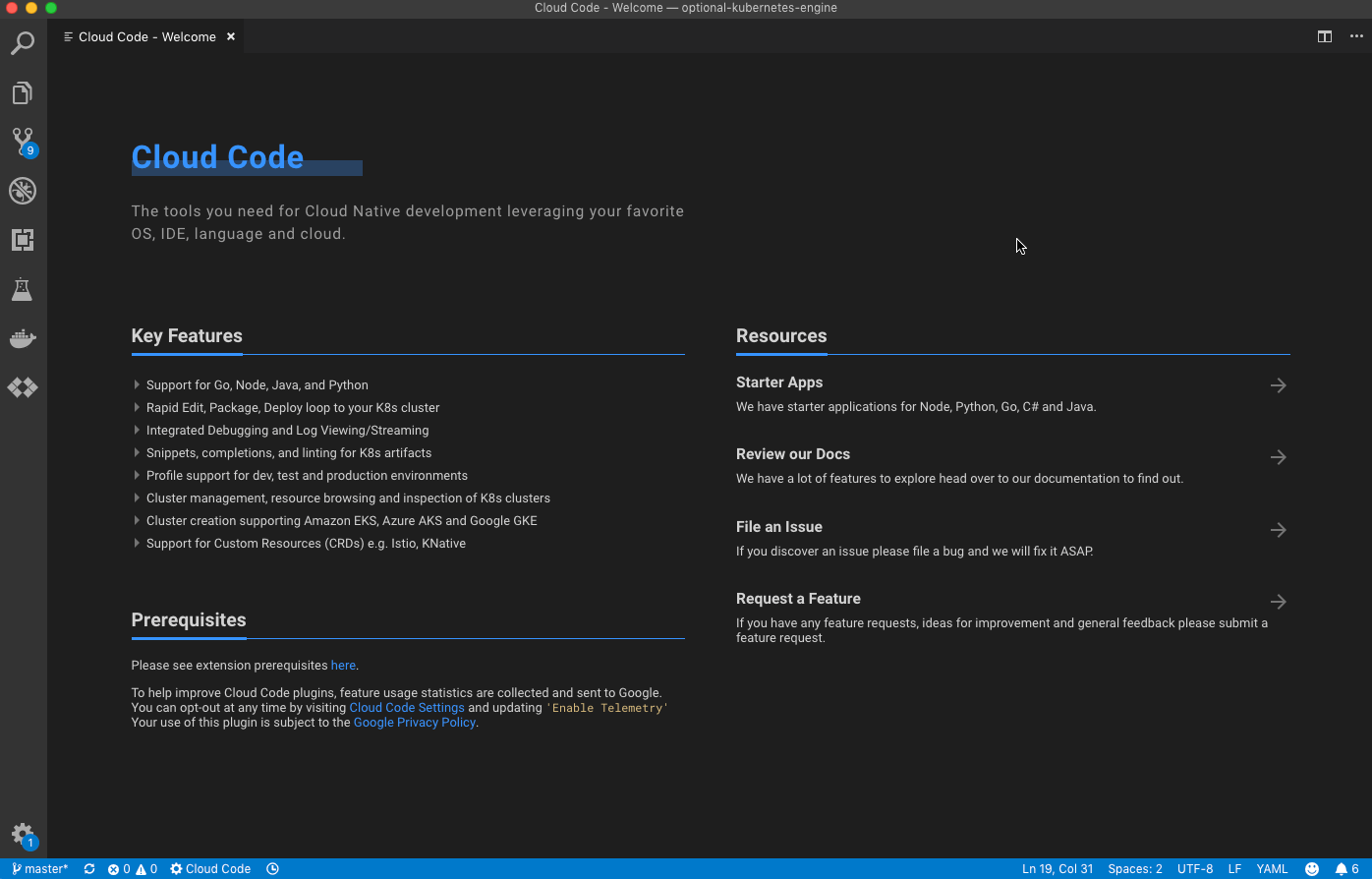
Task: Click the Request a Feature heading
Action: click(798, 599)
